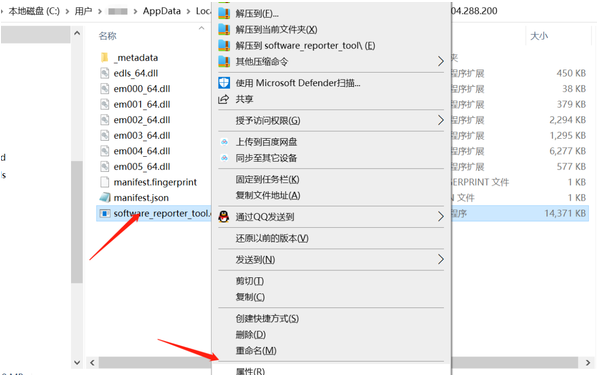Click horizontal scrollbar right arrow
Screen dimensions: 599x375
588,362
